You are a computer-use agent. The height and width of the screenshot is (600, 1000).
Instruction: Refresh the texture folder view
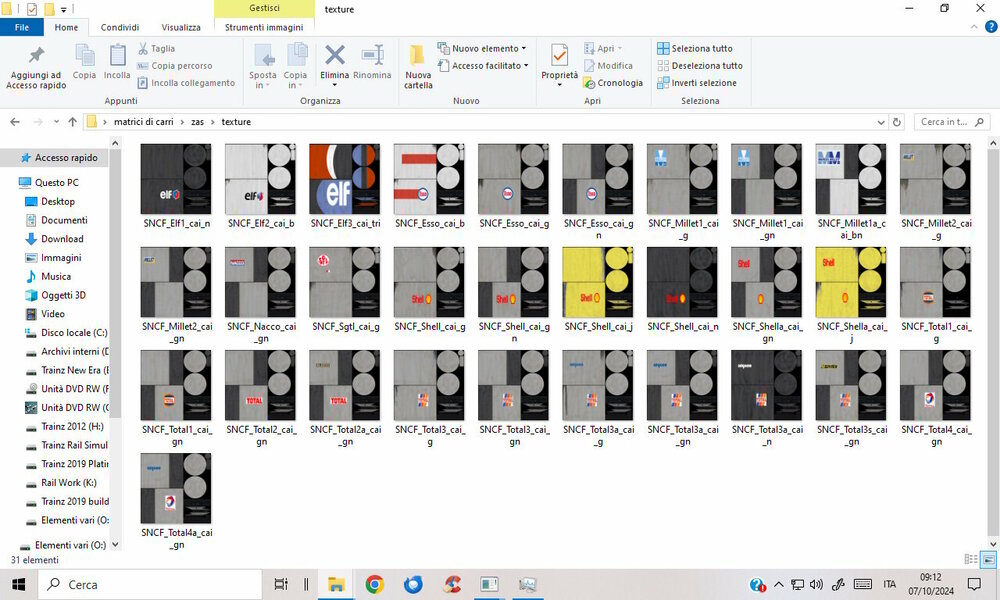coord(897,122)
